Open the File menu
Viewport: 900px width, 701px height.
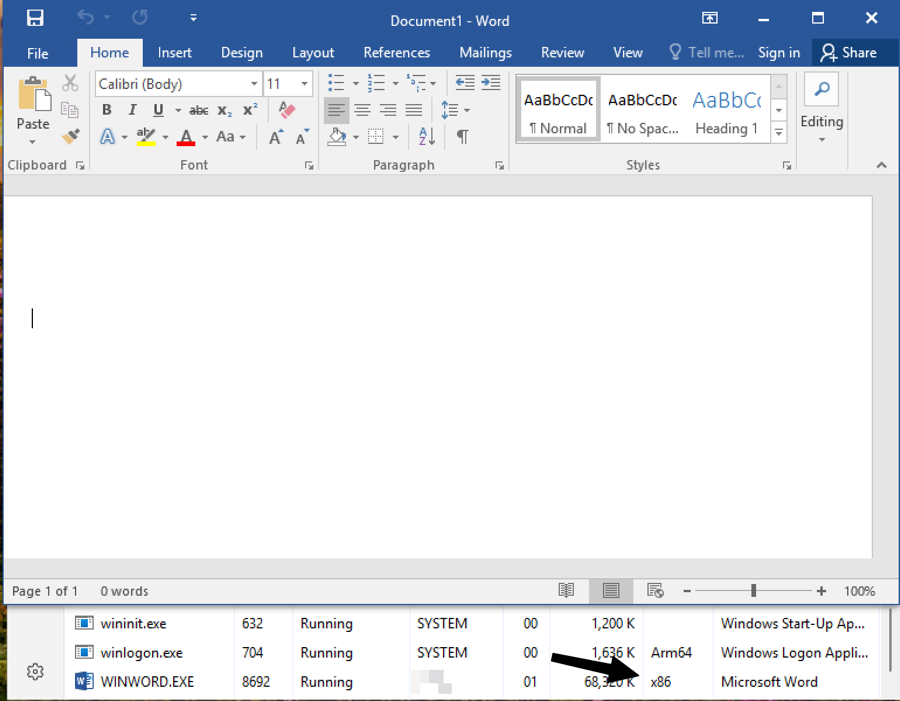point(37,53)
